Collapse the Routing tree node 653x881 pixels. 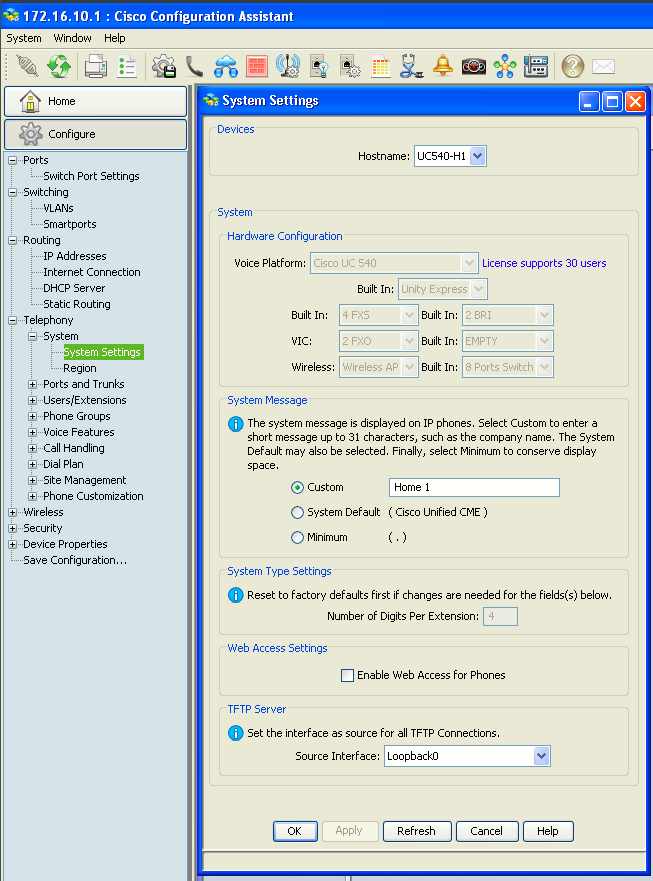(x=12, y=240)
